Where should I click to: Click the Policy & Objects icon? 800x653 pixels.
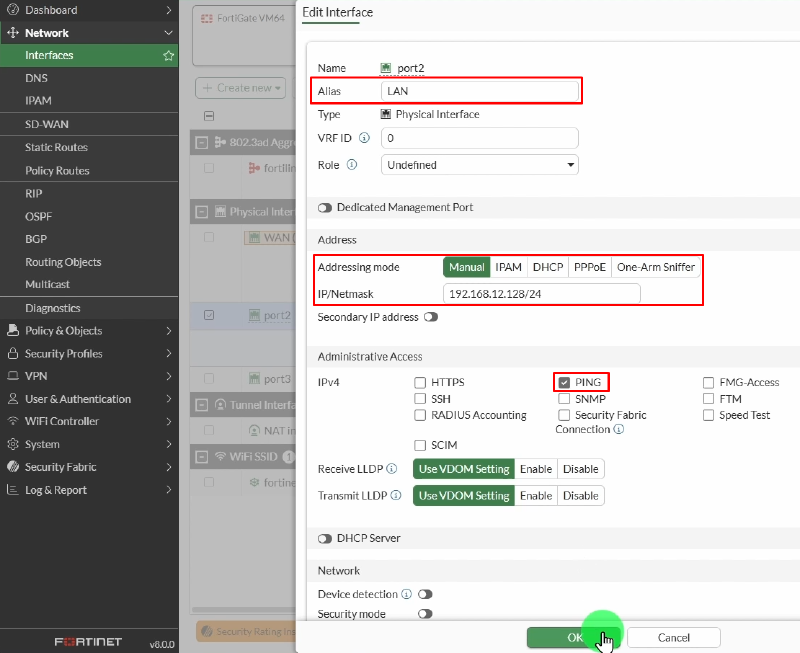[13, 330]
